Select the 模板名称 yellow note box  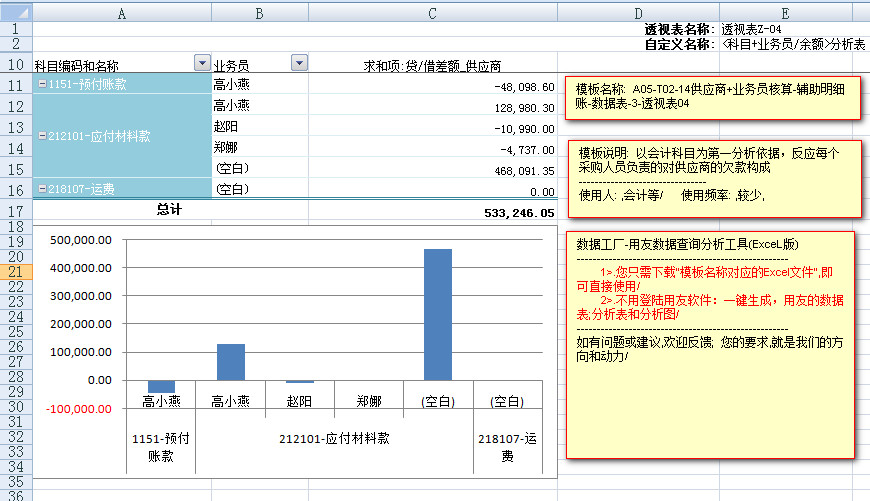[x=712, y=97]
